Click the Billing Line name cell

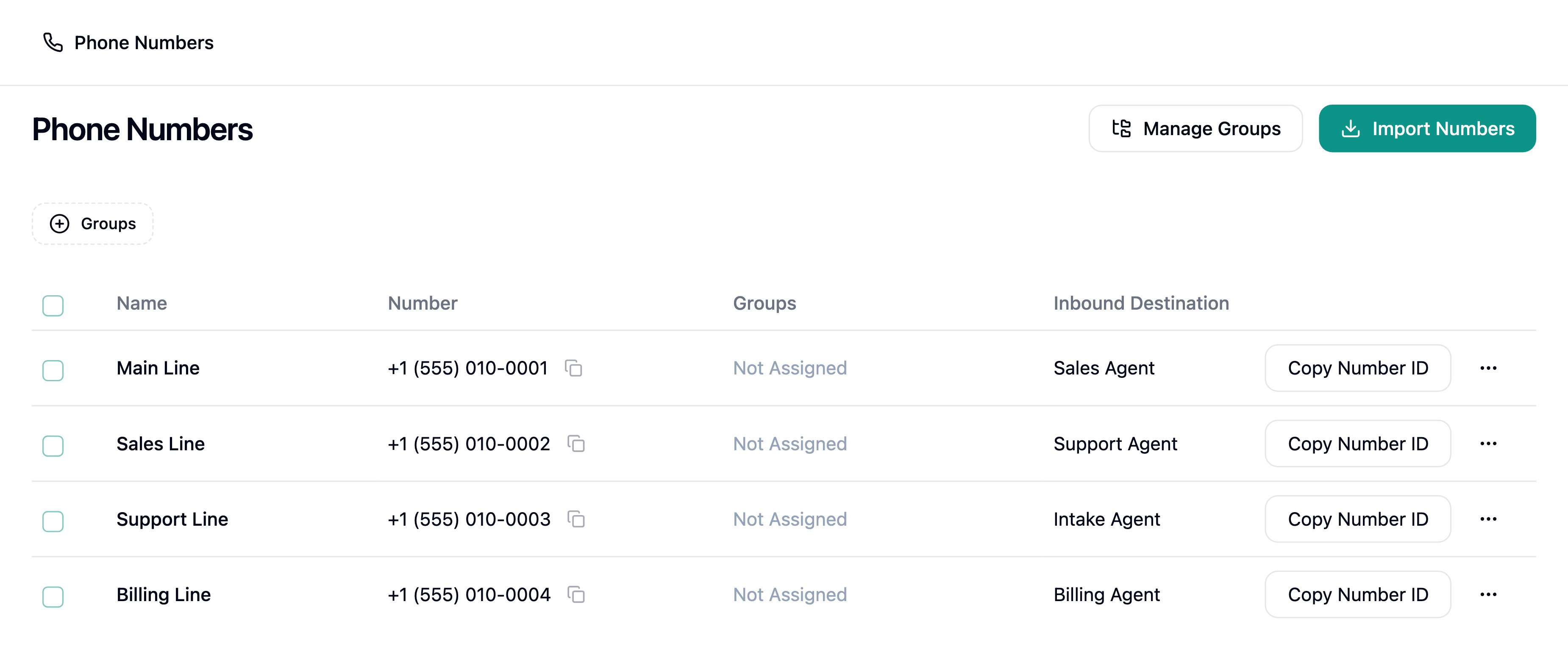tap(164, 594)
